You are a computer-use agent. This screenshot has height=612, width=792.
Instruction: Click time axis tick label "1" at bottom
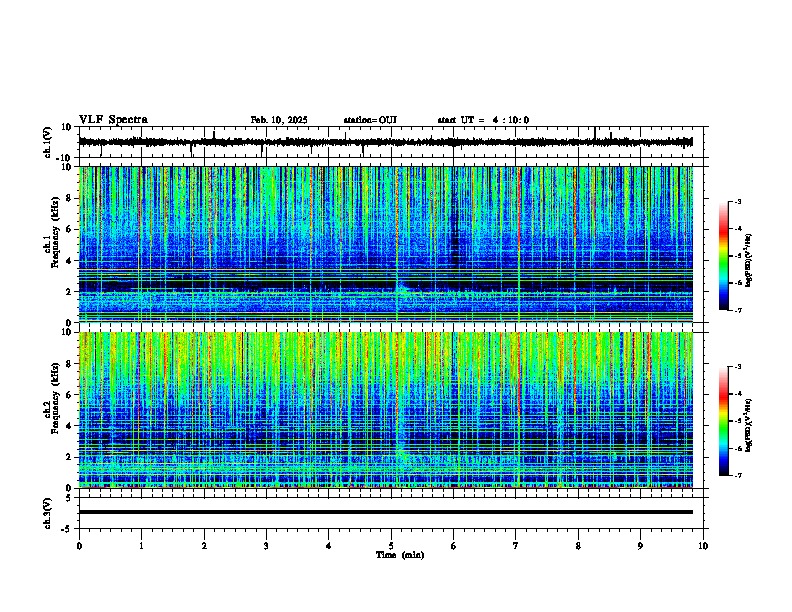[x=141, y=546]
